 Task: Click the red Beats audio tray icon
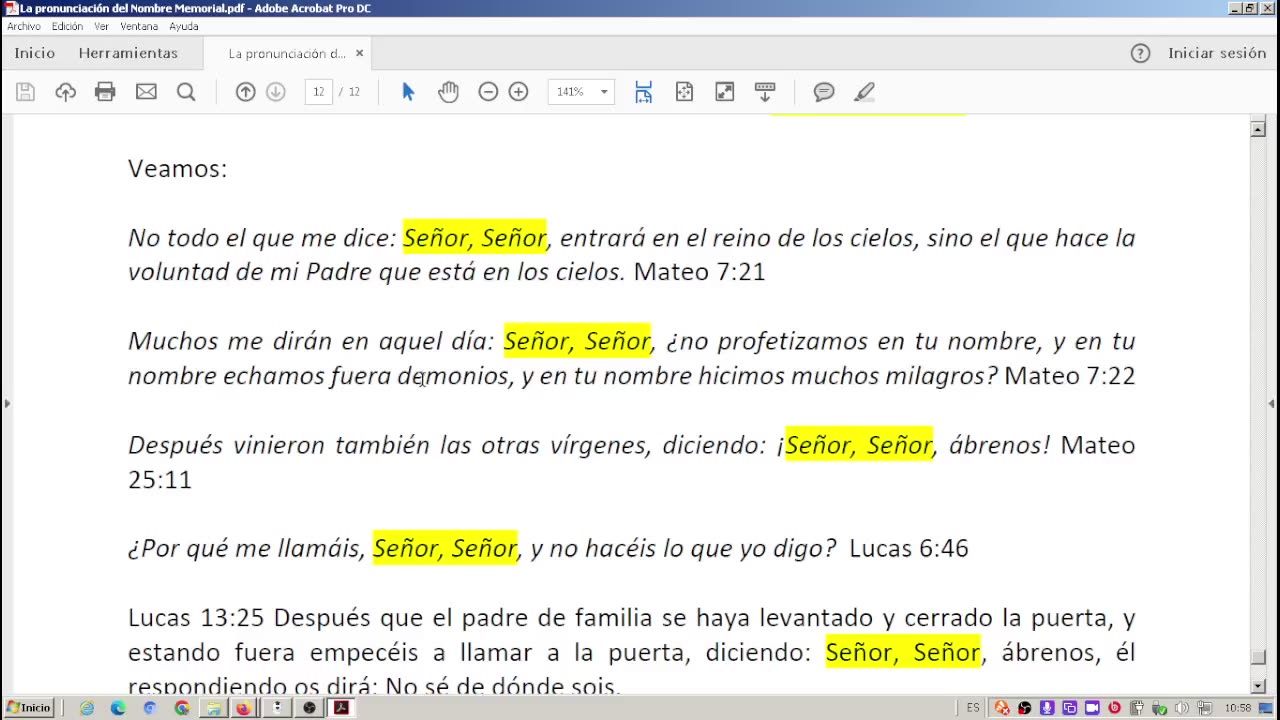1114,708
